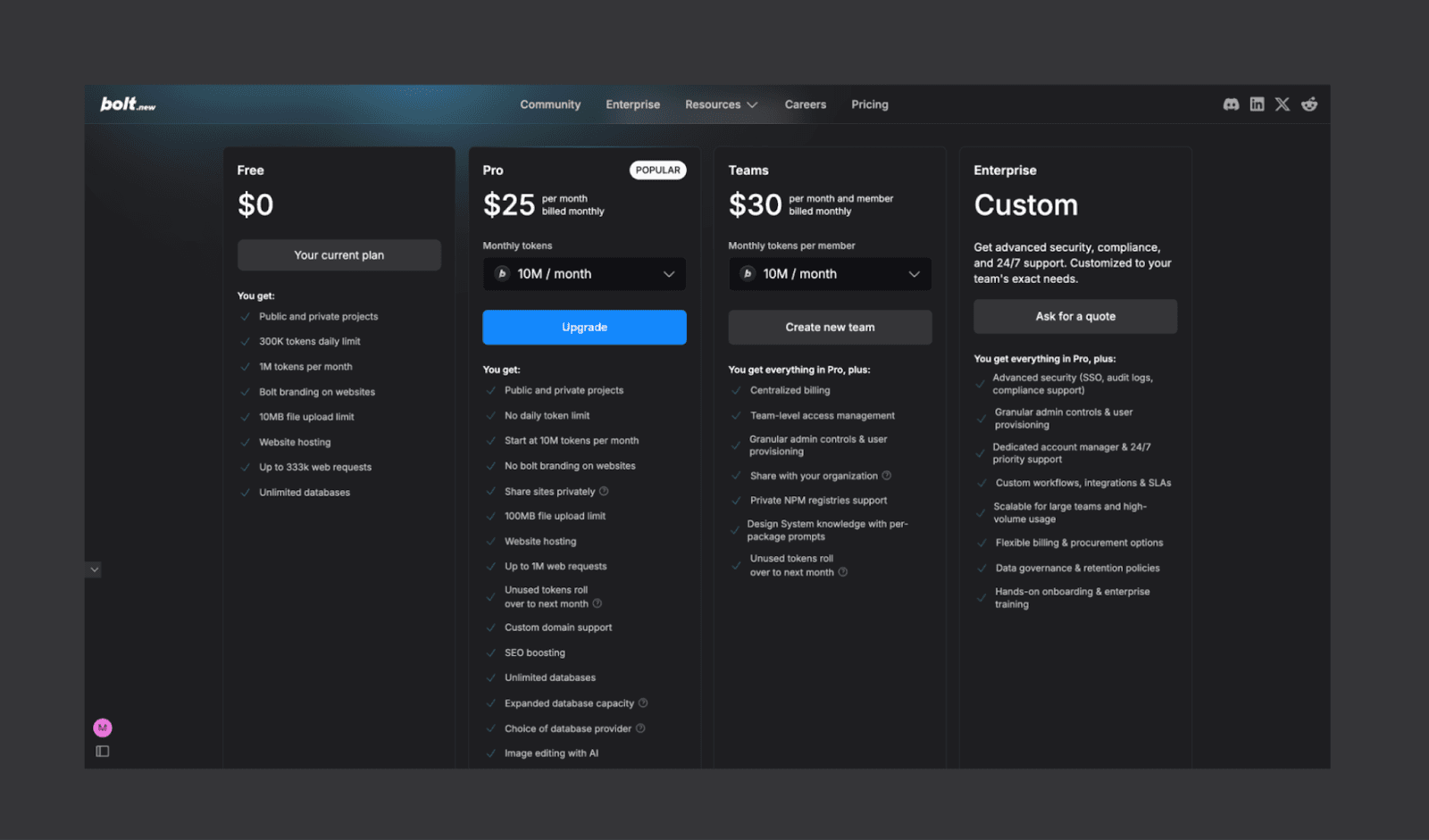1429x840 pixels.
Task: Open Pro monthly tokens dropdown
Action: tap(584, 274)
